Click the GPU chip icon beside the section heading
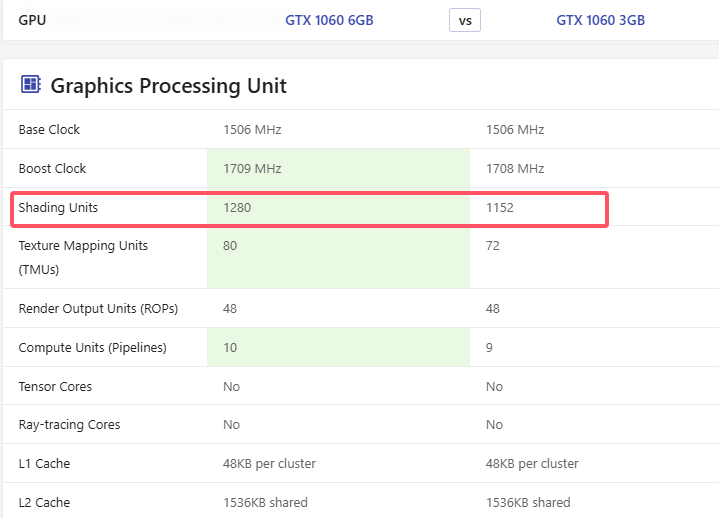 30,85
